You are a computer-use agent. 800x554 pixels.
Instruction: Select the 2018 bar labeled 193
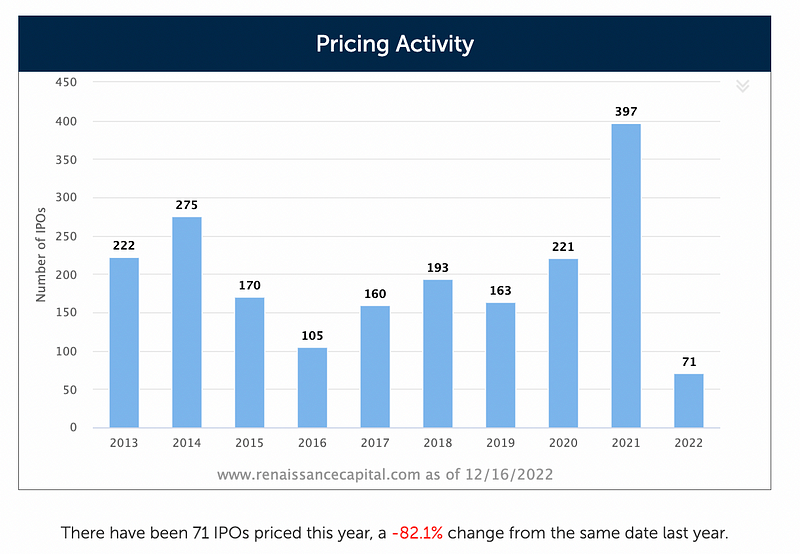click(x=438, y=354)
